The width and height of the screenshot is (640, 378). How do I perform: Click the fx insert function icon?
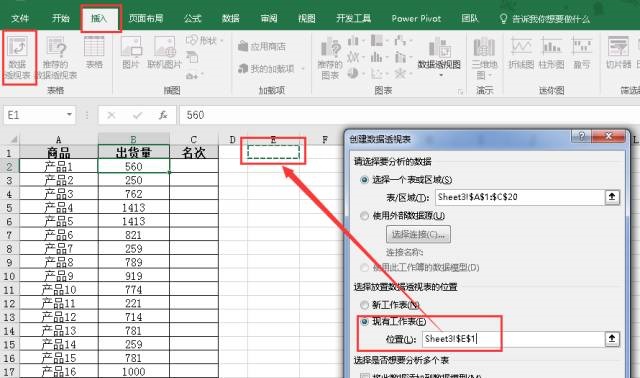163,116
